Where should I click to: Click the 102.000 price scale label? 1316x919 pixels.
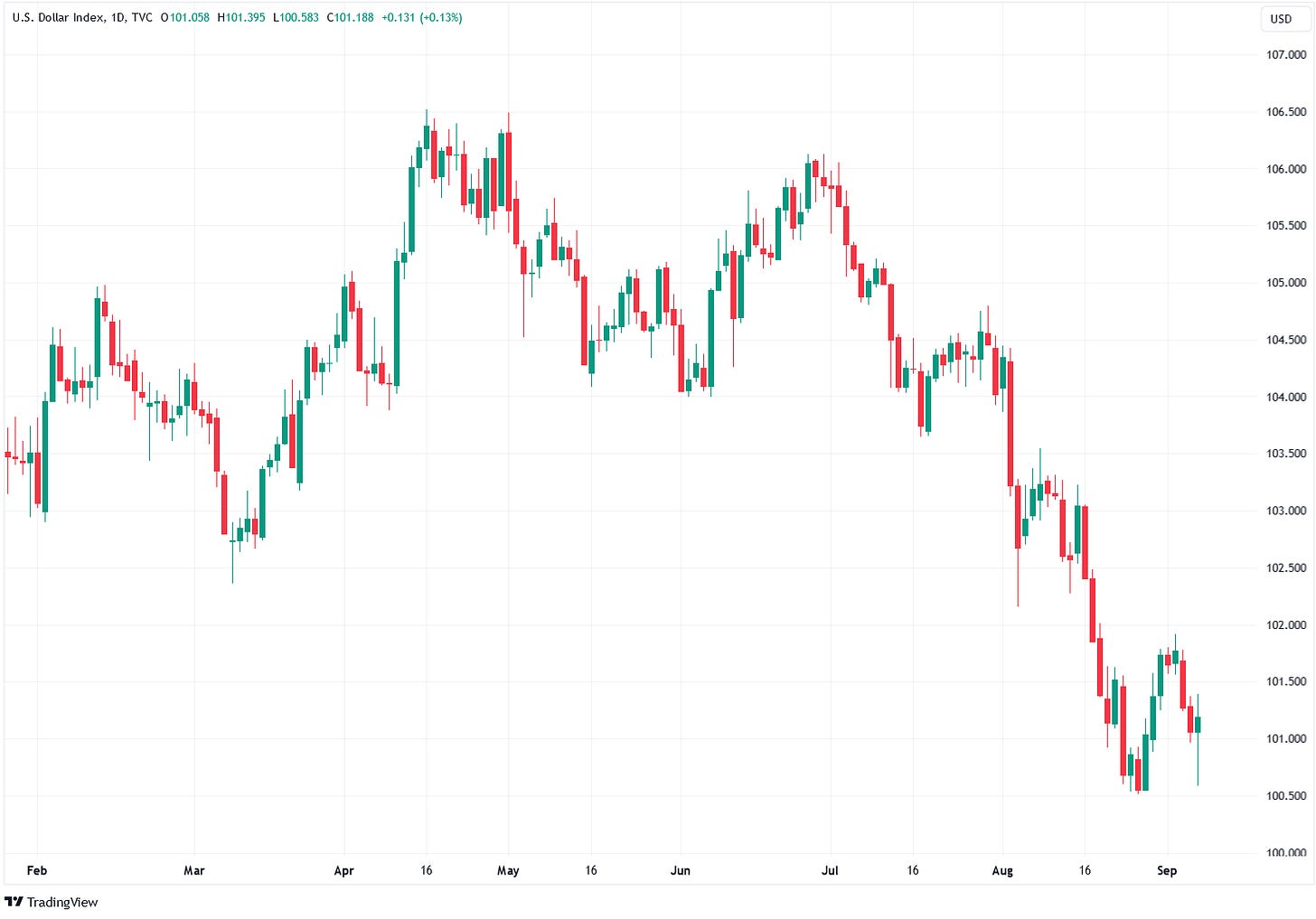pyautogui.click(x=1285, y=624)
